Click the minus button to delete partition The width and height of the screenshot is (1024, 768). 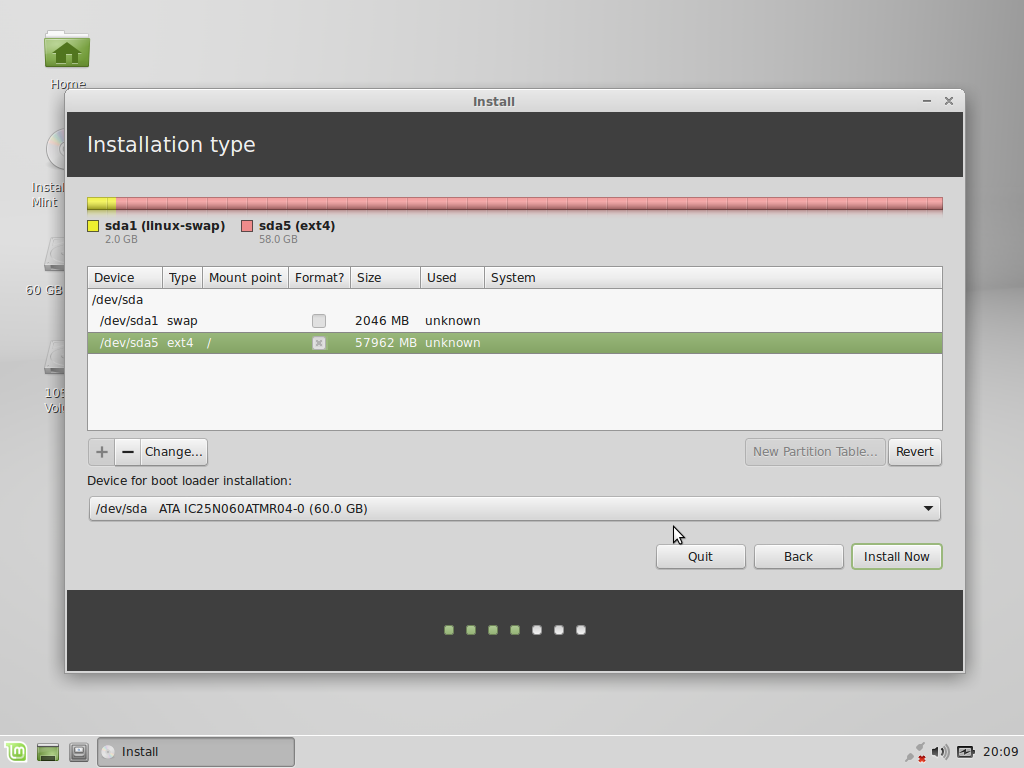pyautogui.click(x=128, y=452)
